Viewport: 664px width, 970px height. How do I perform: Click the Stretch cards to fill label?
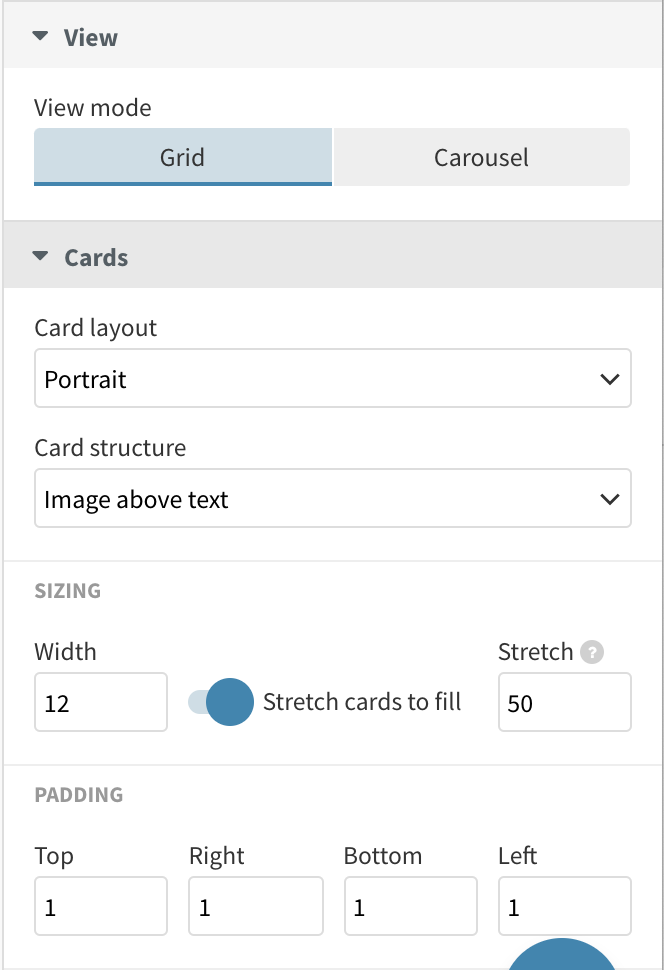point(361,702)
